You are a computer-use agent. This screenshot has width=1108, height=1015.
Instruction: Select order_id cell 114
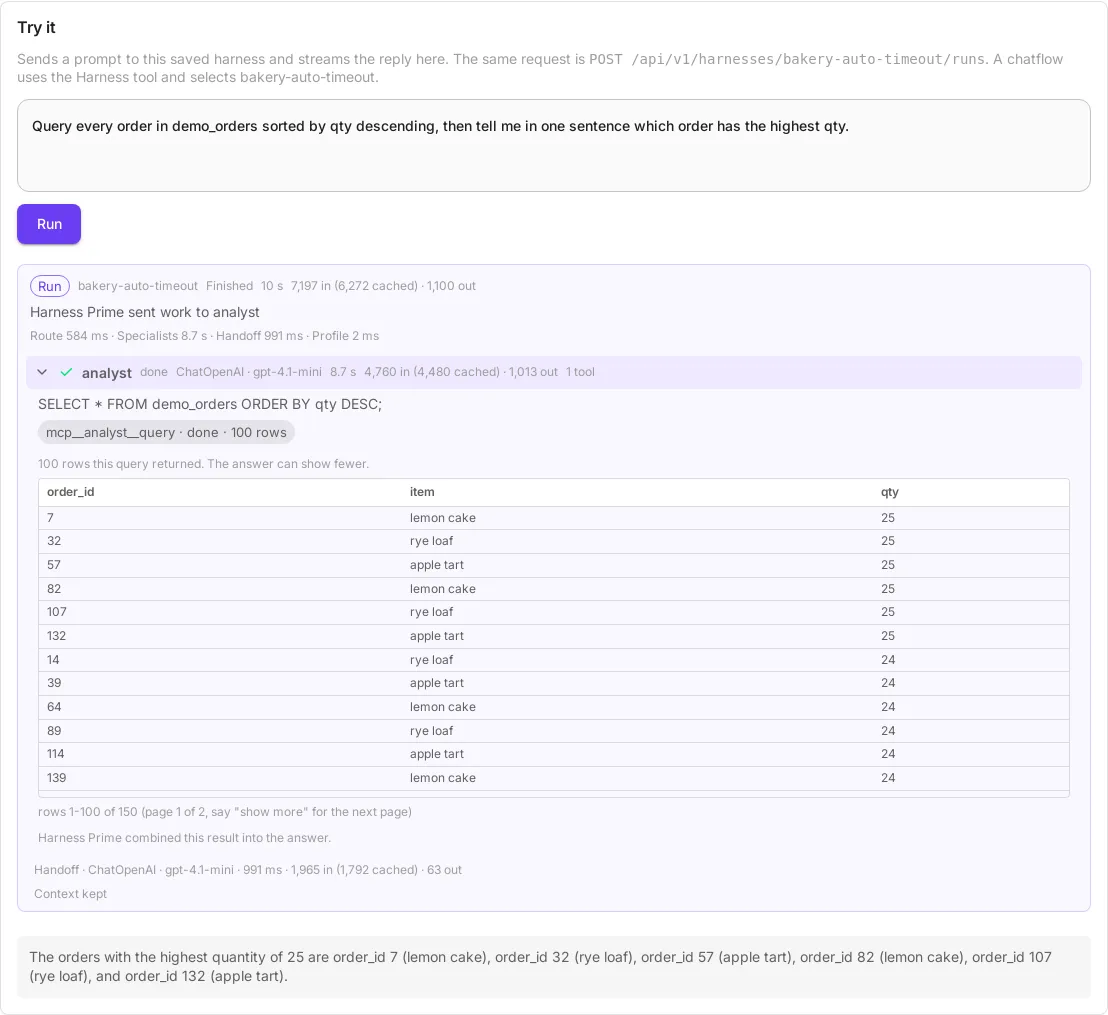click(x=55, y=754)
